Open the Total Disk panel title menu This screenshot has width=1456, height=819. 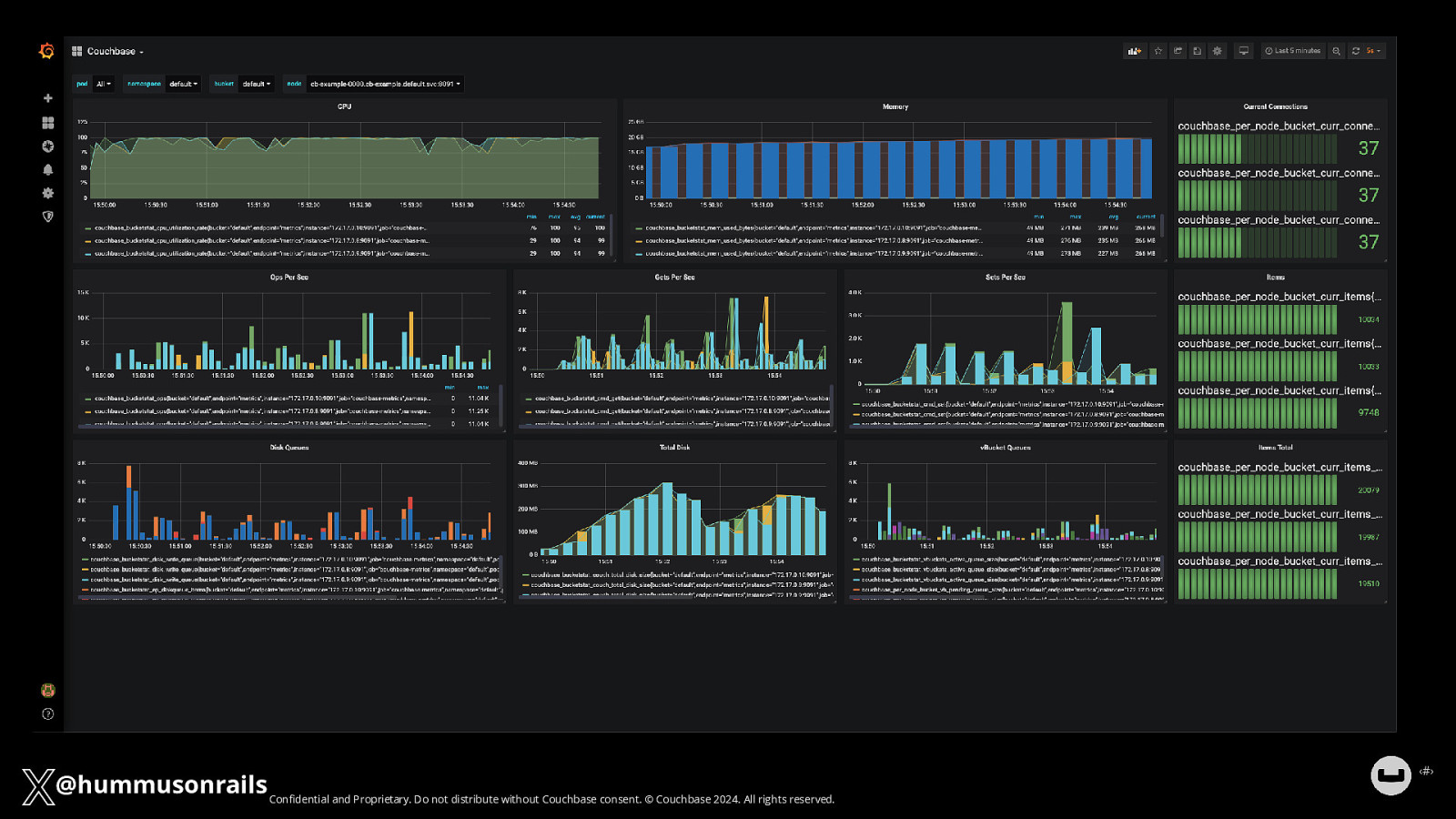tap(675, 448)
